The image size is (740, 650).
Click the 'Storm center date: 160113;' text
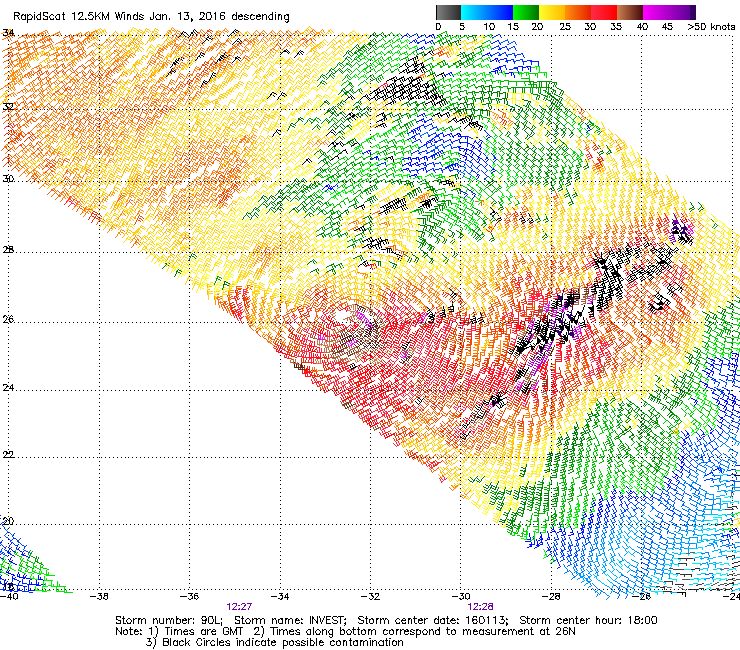[x=433, y=620]
